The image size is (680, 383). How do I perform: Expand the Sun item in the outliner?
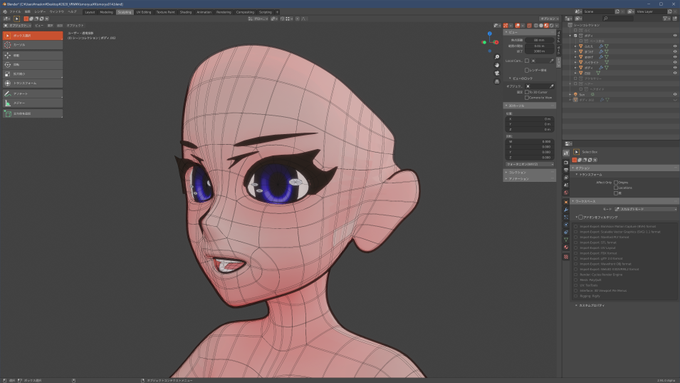[x=570, y=94]
